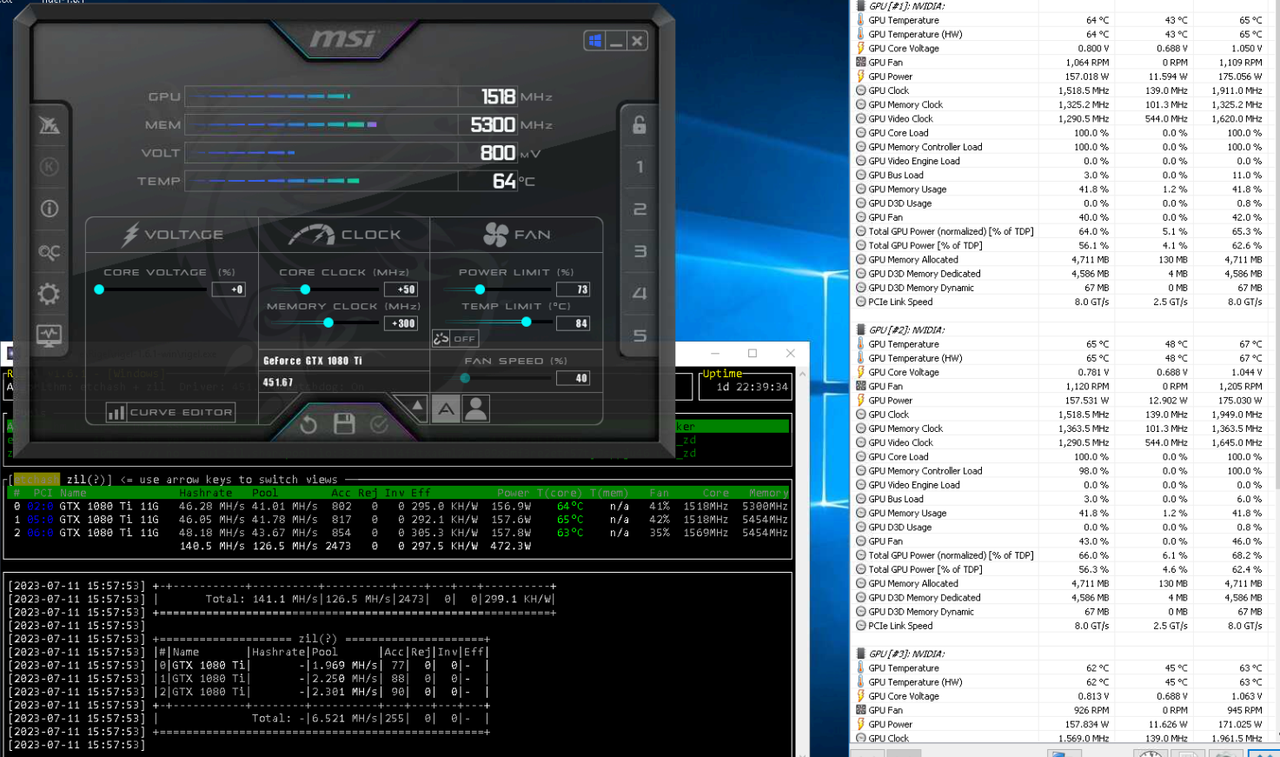Viewport: 1280px width, 757px height.
Task: Launch the OC Scanner in Afterburner
Action: (x=48, y=252)
